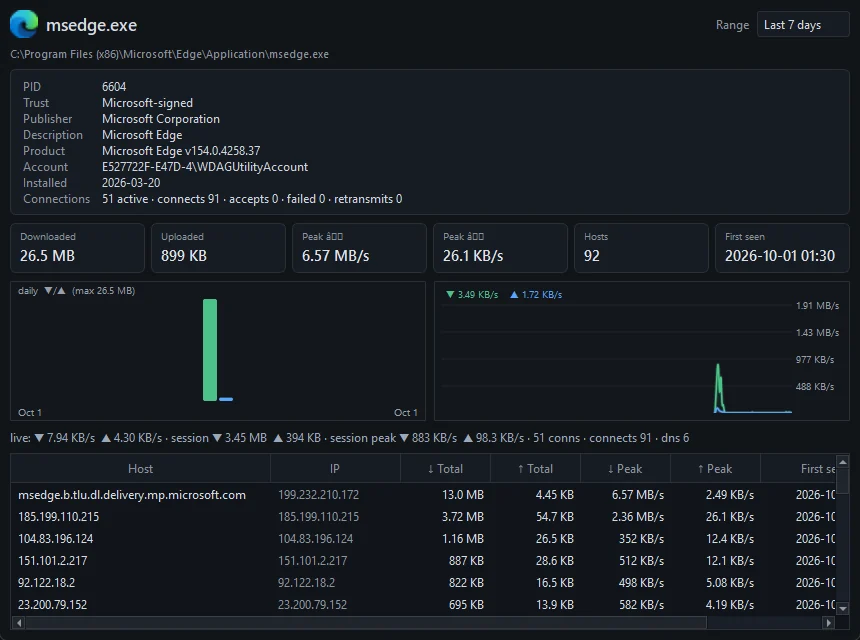Click the green 3.49 KB/s download legend

click(472, 294)
